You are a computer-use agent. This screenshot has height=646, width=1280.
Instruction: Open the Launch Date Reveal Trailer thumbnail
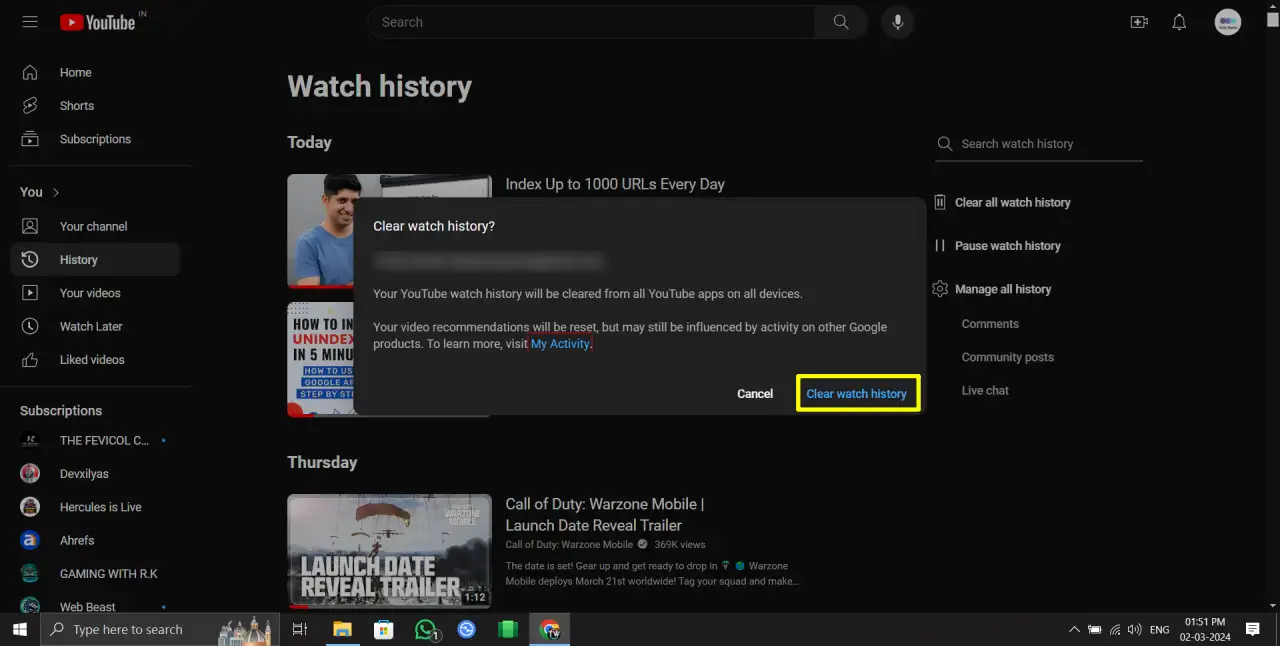click(389, 551)
